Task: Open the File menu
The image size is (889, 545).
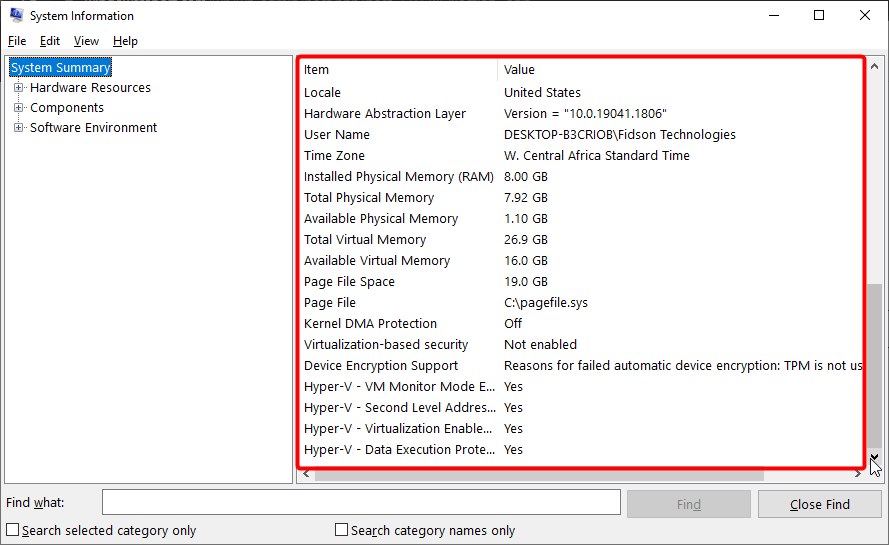Action: pos(17,41)
